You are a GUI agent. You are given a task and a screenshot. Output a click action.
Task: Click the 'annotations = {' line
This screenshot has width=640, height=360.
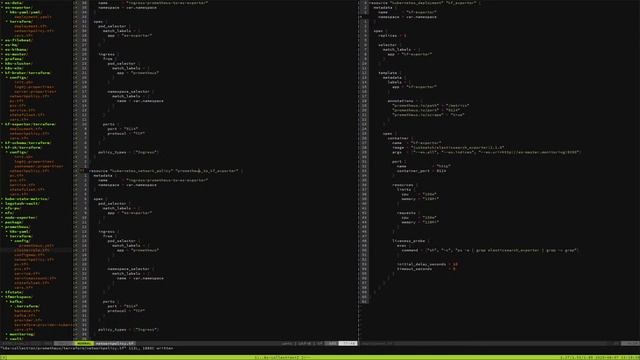pos(405,101)
